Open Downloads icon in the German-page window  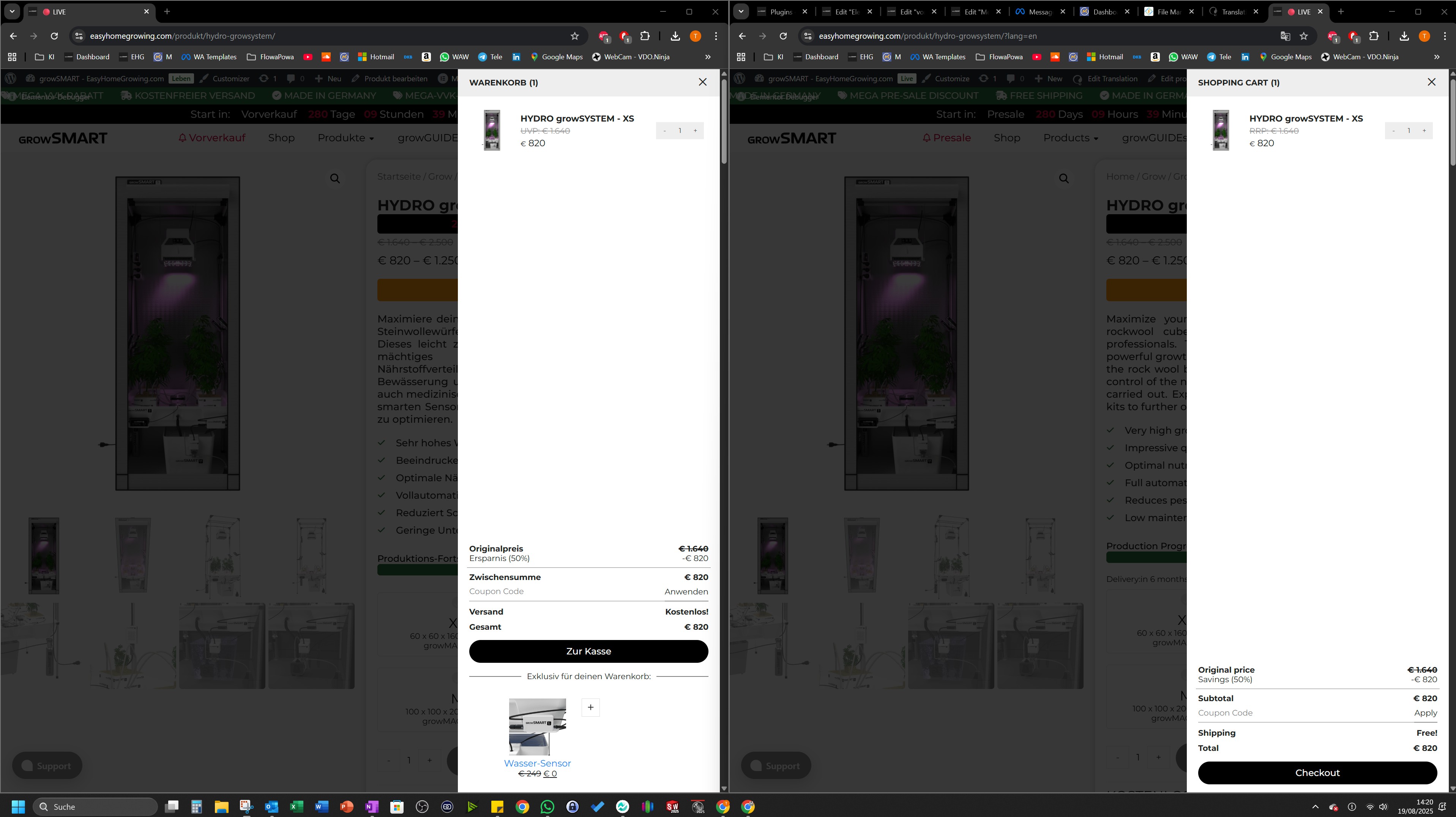[x=675, y=36]
